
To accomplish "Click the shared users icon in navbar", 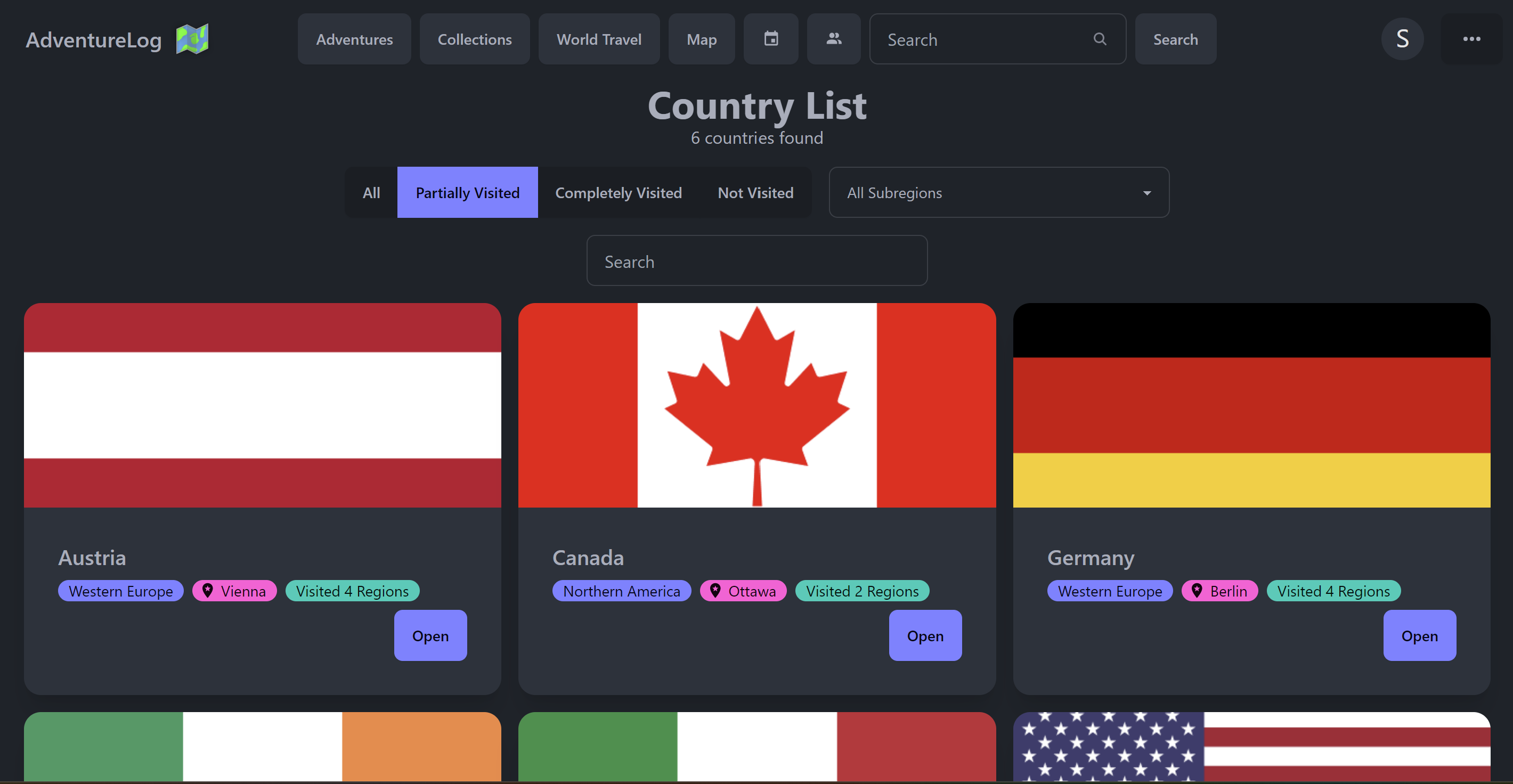I will [x=833, y=39].
